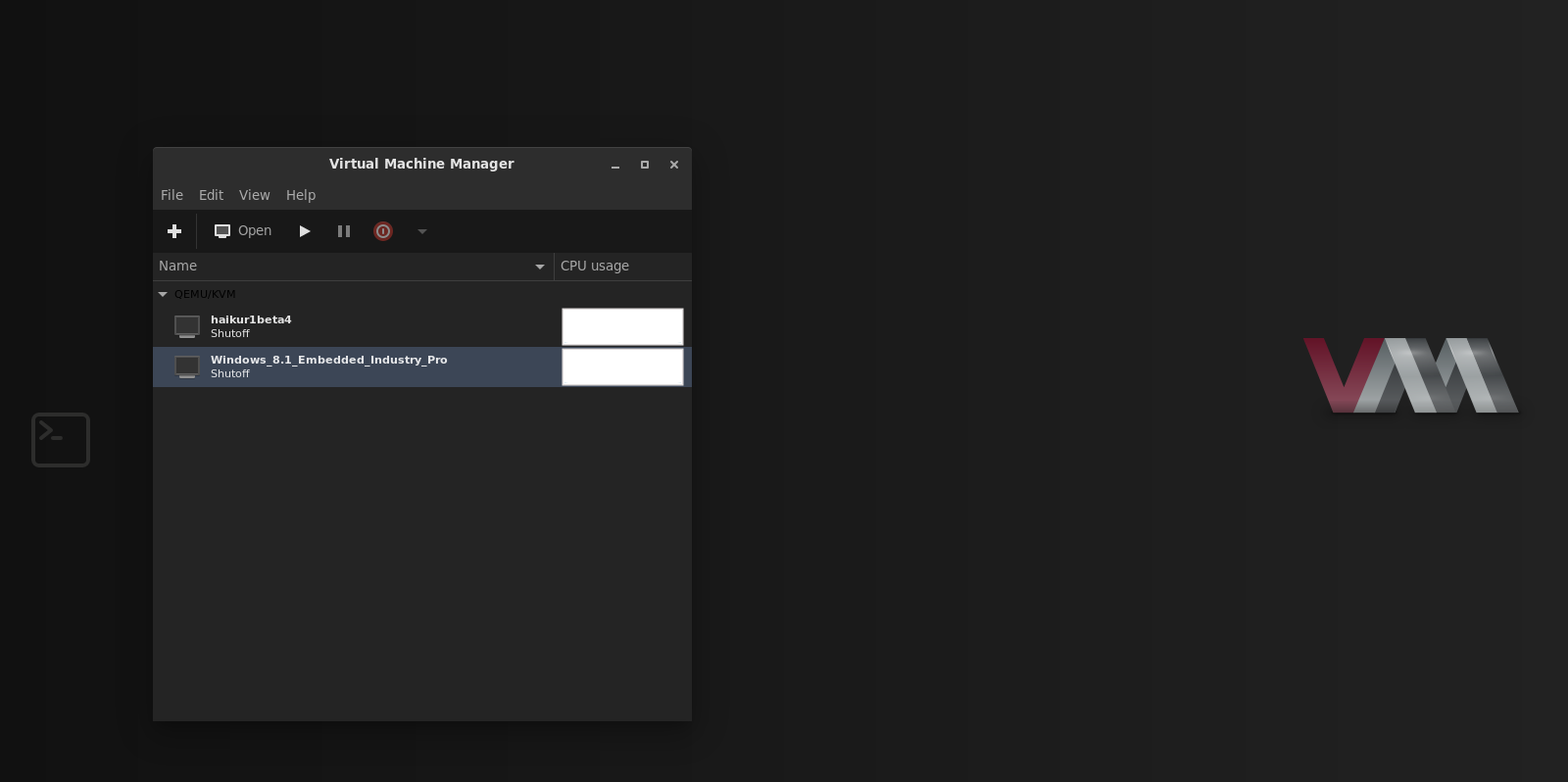
Task: Select the haikur1beta4 virtual machine
Action: 251,326
